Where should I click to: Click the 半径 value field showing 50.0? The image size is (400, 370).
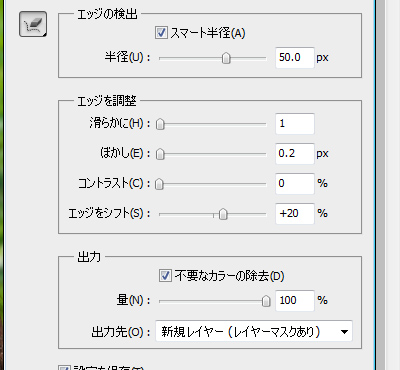[295, 58]
